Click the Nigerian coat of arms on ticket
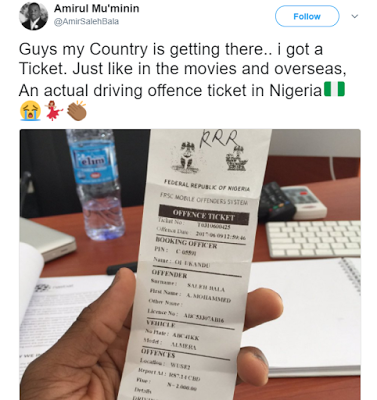The height and width of the screenshot is (400, 377). click(185, 156)
